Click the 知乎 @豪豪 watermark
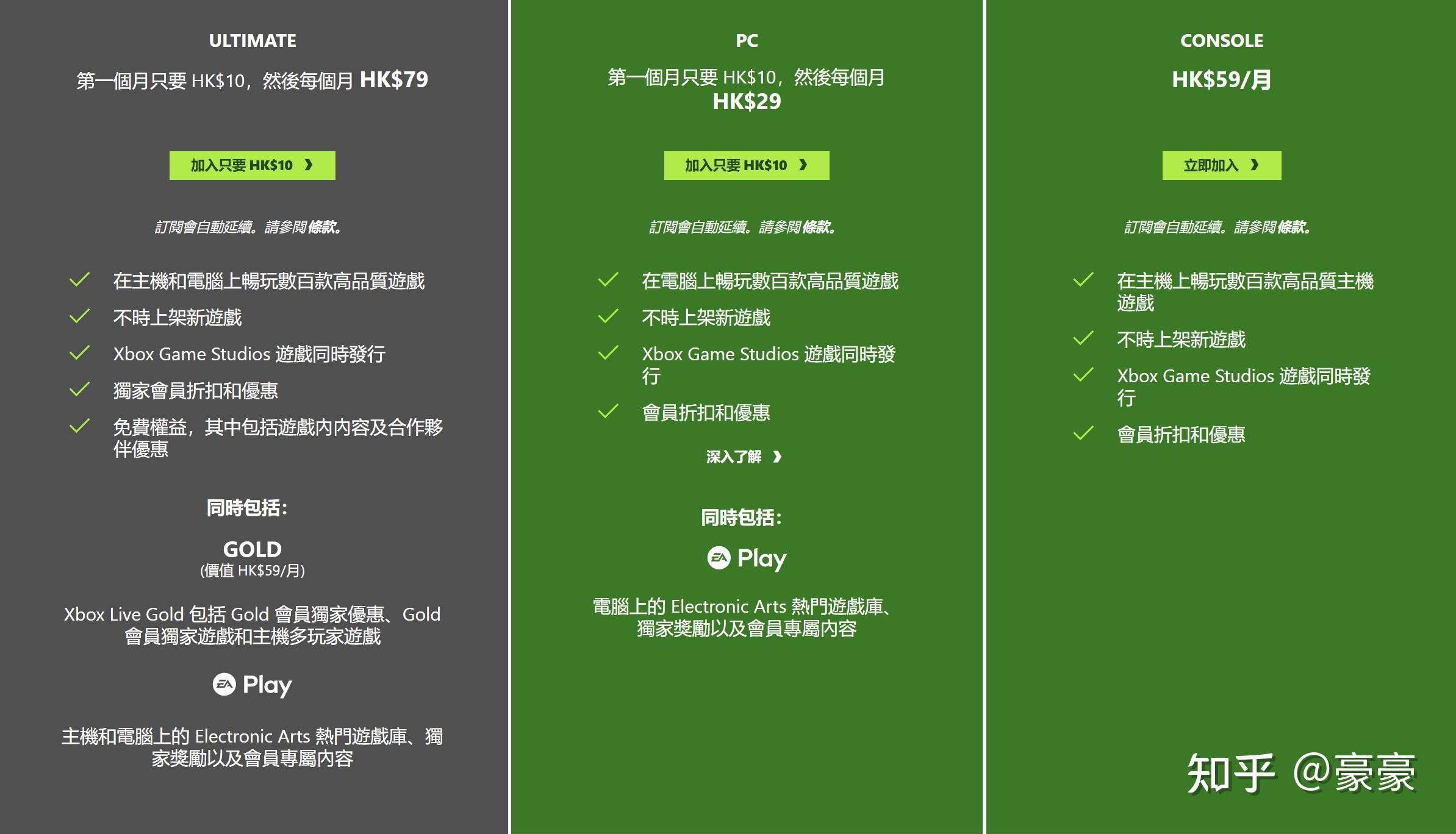Screen dimensions: 1456x834 click(1301, 773)
